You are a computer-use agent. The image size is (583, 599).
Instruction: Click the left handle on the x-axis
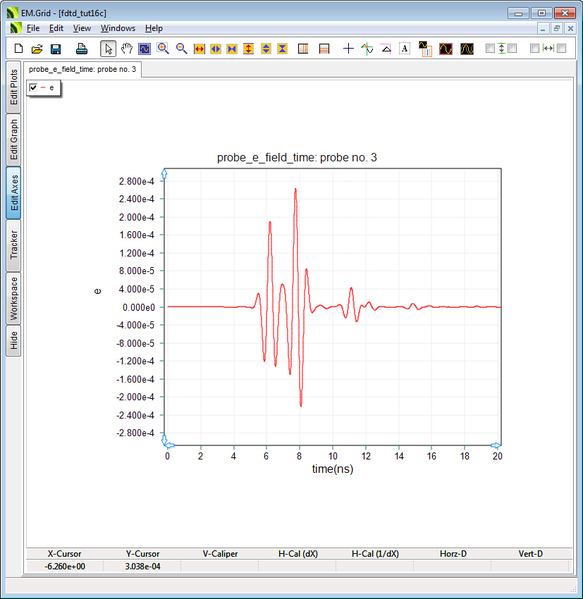[x=170, y=445]
